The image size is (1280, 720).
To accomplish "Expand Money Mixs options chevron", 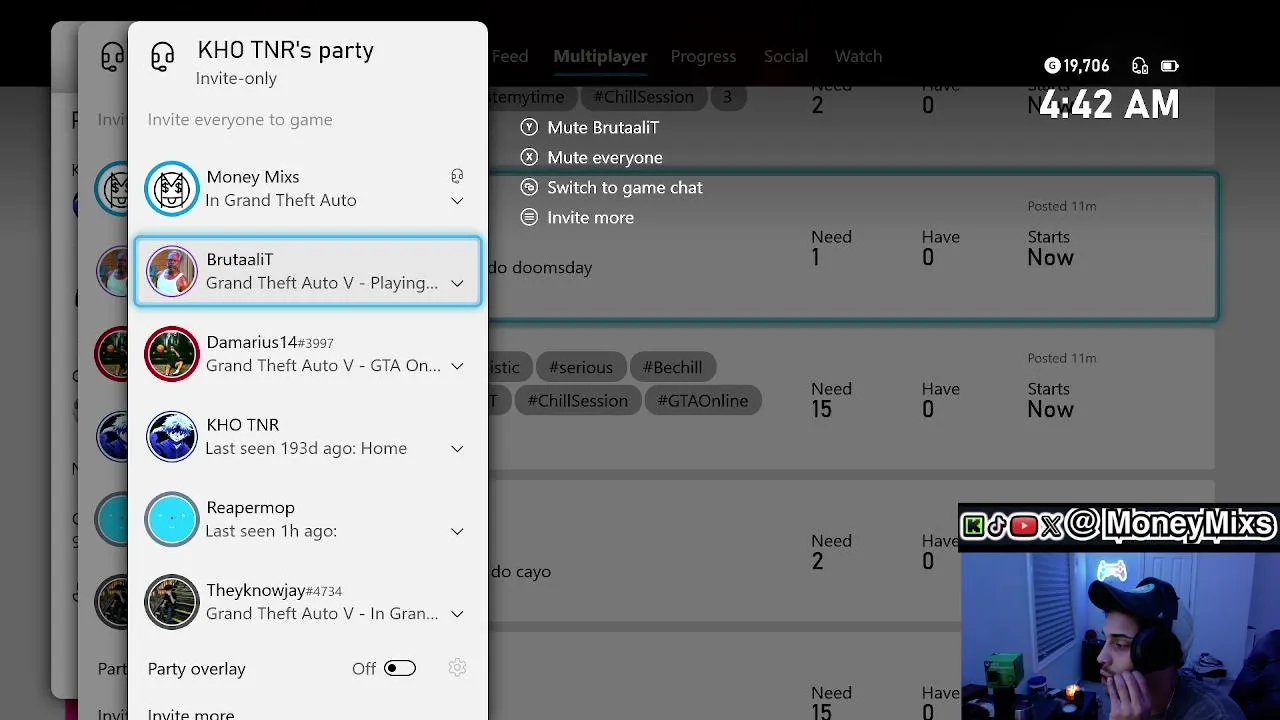I will pyautogui.click(x=457, y=201).
